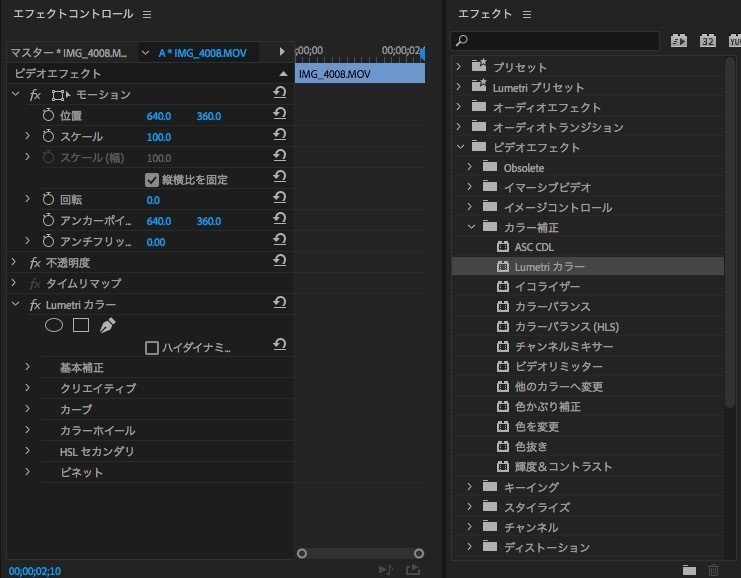741x578 pixels.
Task: Toggle animation stopwatch for 位置
Action: click(x=48, y=115)
